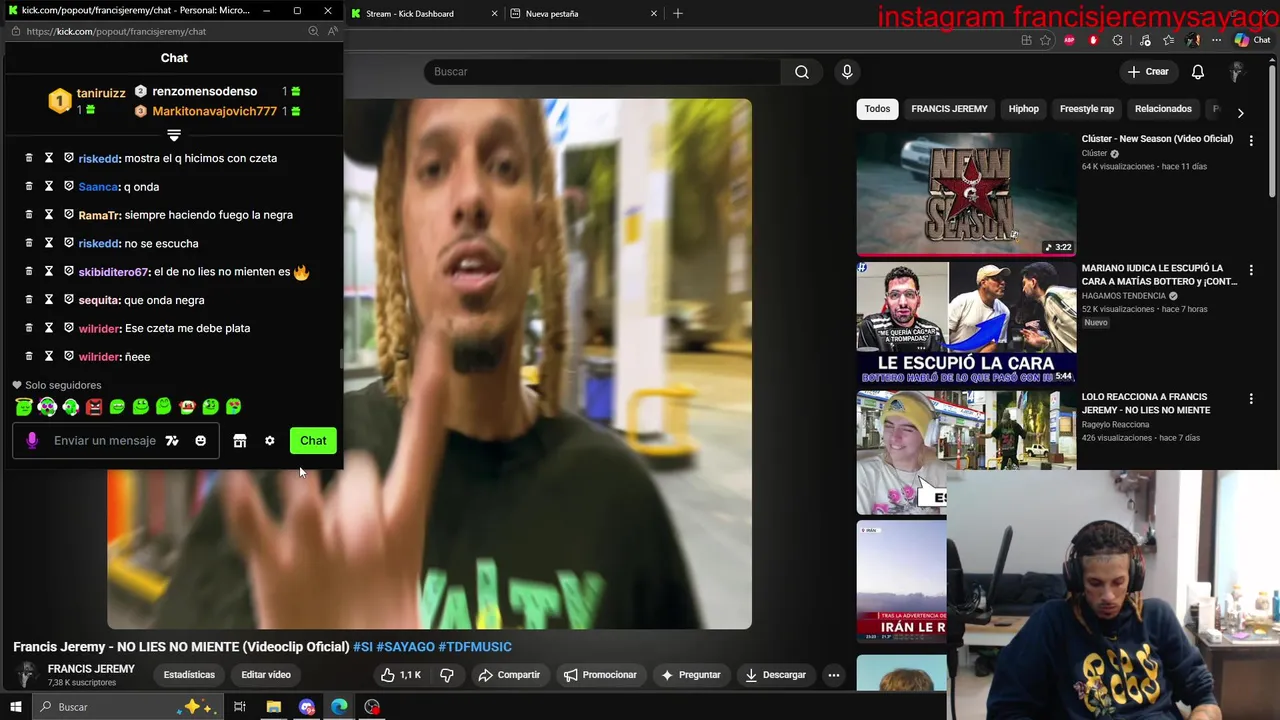This screenshot has width=1280, height=720.
Task: Open the media control music icon
Action: [1145, 40]
